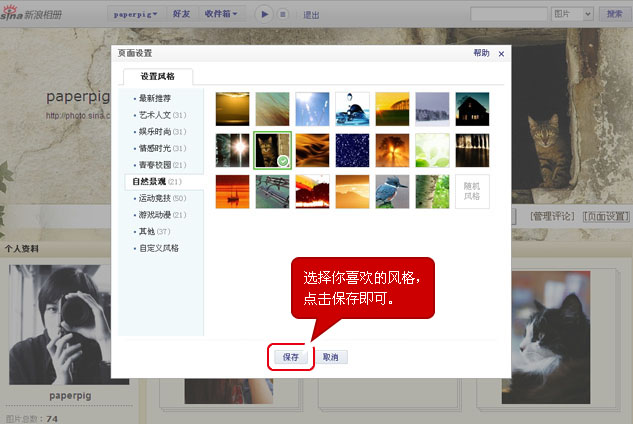Open the 管理评论 link
The width and height of the screenshot is (633, 424).
tap(552, 216)
